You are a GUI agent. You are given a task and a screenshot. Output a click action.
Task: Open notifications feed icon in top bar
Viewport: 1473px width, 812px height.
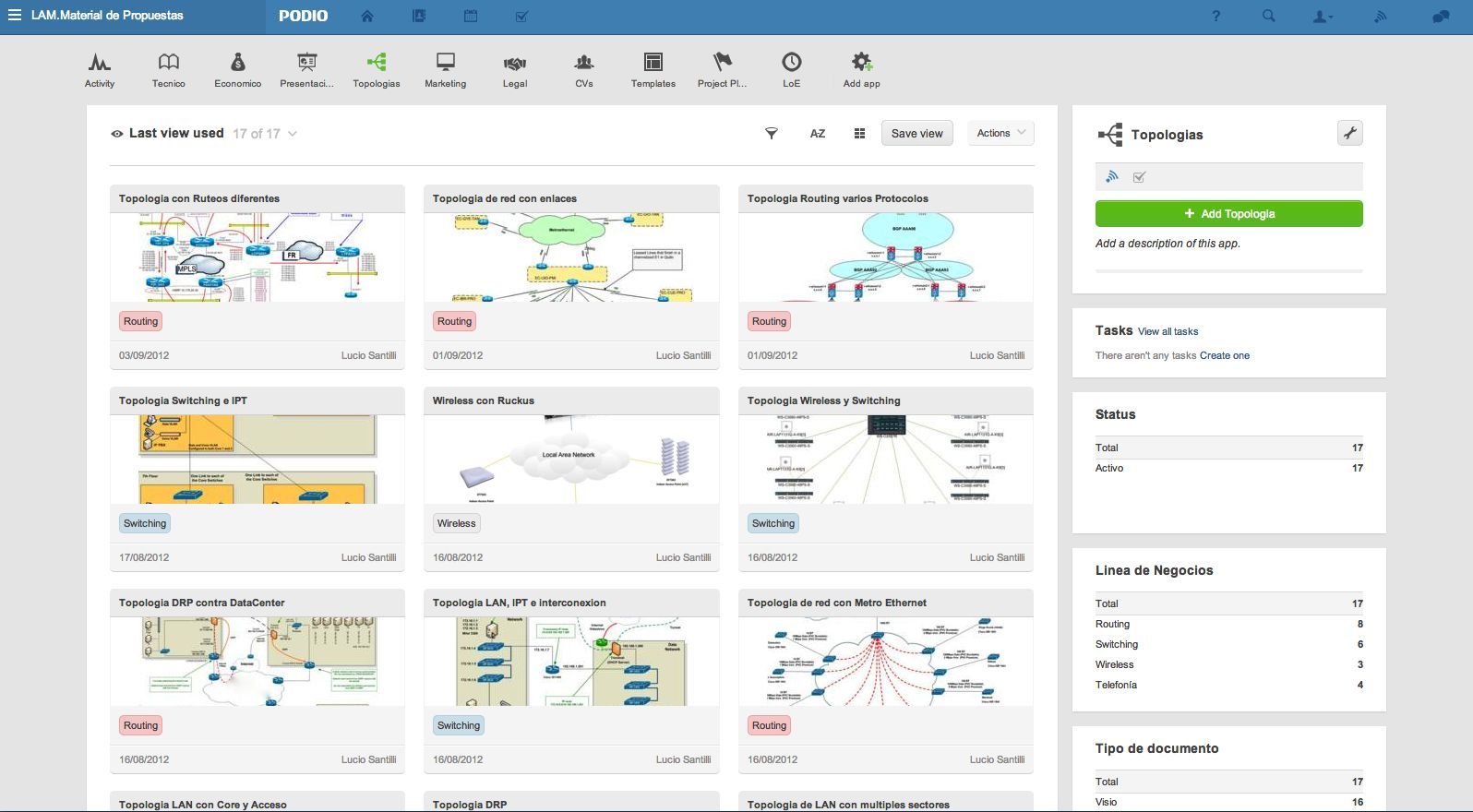tap(1381, 17)
